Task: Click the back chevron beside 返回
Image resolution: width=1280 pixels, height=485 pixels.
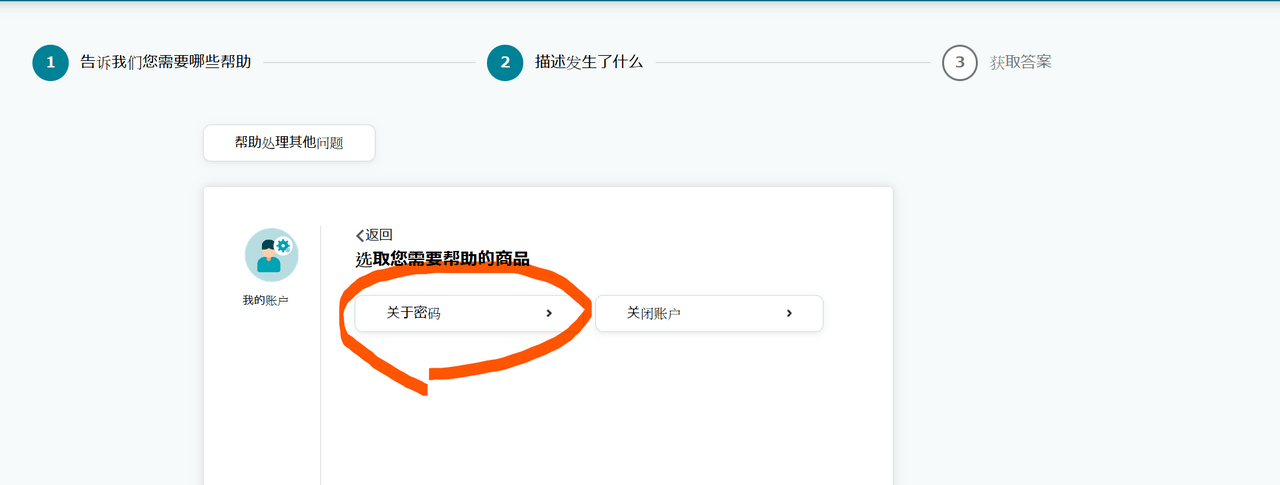Action: tap(360, 235)
